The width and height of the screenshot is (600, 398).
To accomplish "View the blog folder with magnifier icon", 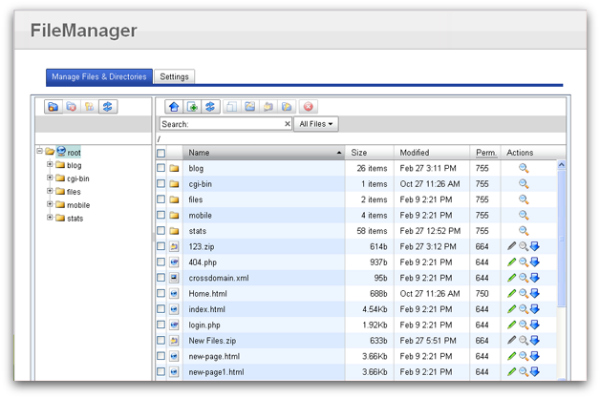I will tap(524, 168).
